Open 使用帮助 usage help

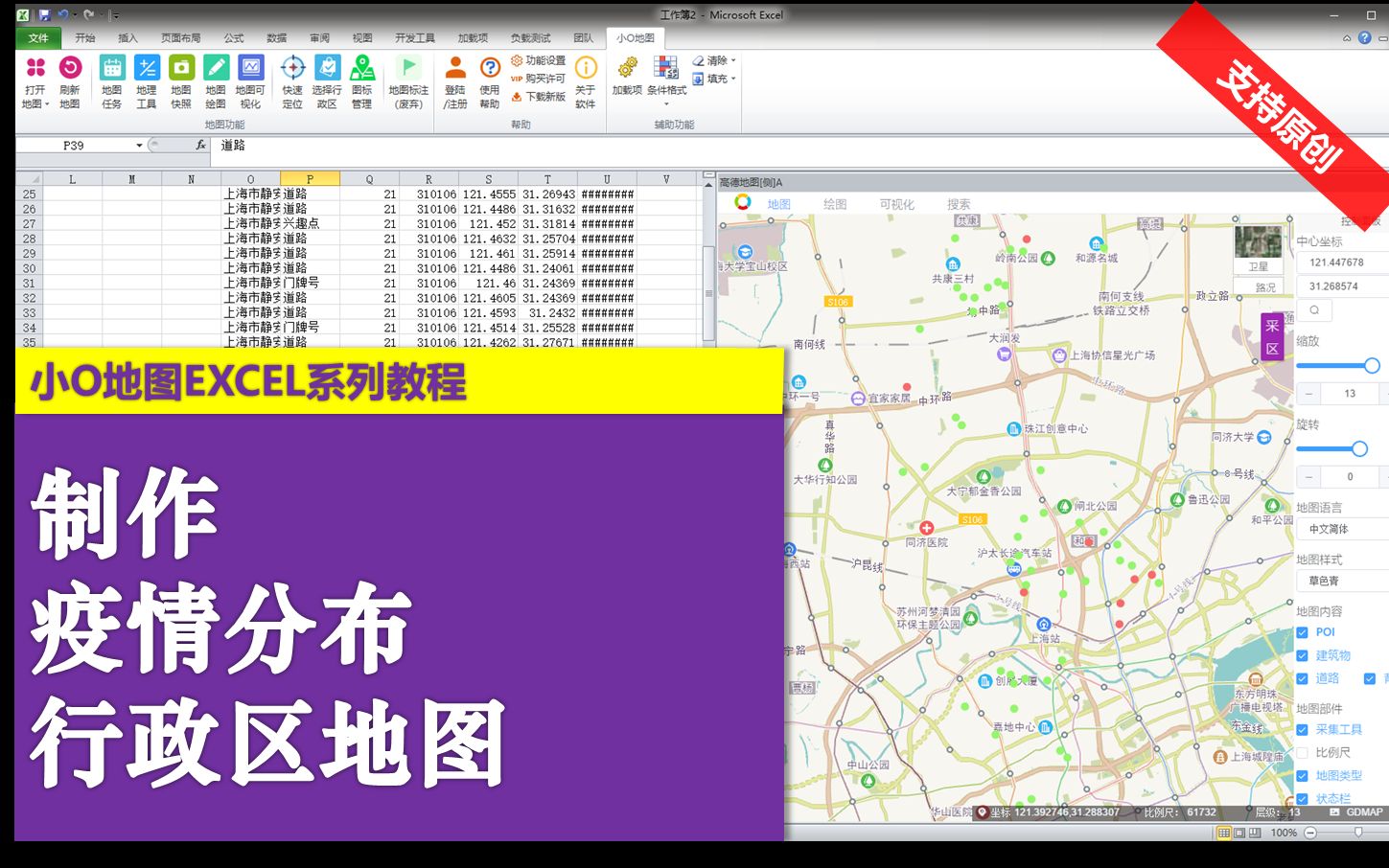[490, 81]
